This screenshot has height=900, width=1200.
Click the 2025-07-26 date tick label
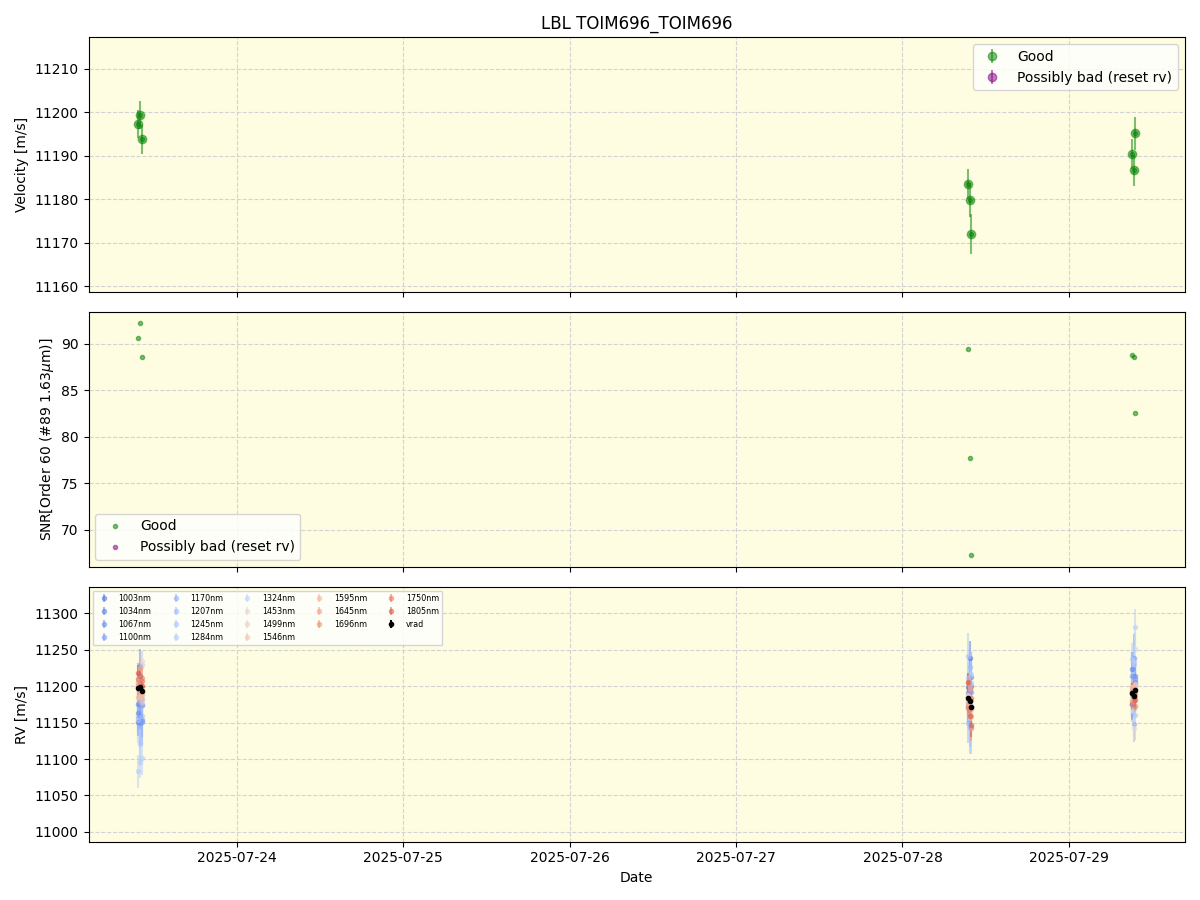[x=570, y=857]
